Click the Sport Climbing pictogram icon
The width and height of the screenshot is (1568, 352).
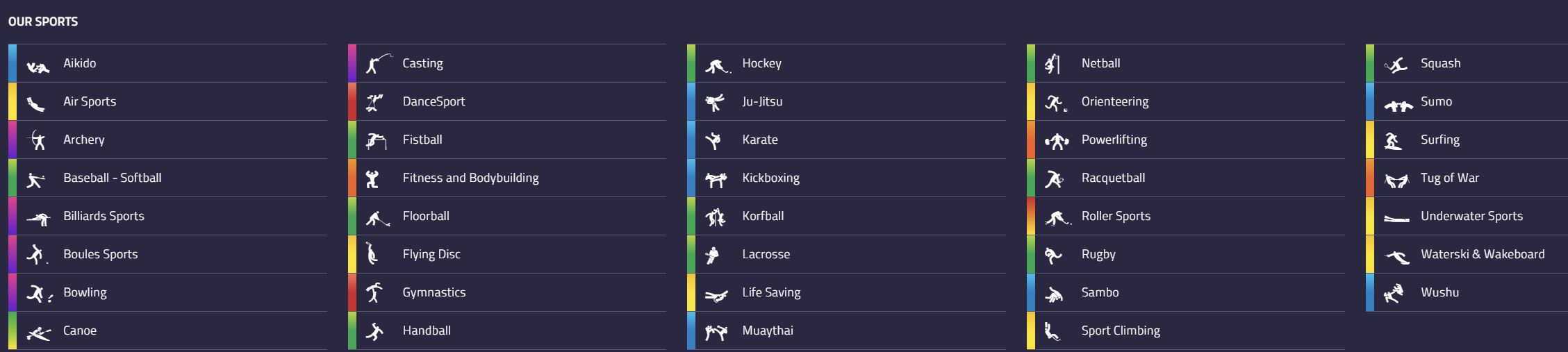click(x=1052, y=332)
